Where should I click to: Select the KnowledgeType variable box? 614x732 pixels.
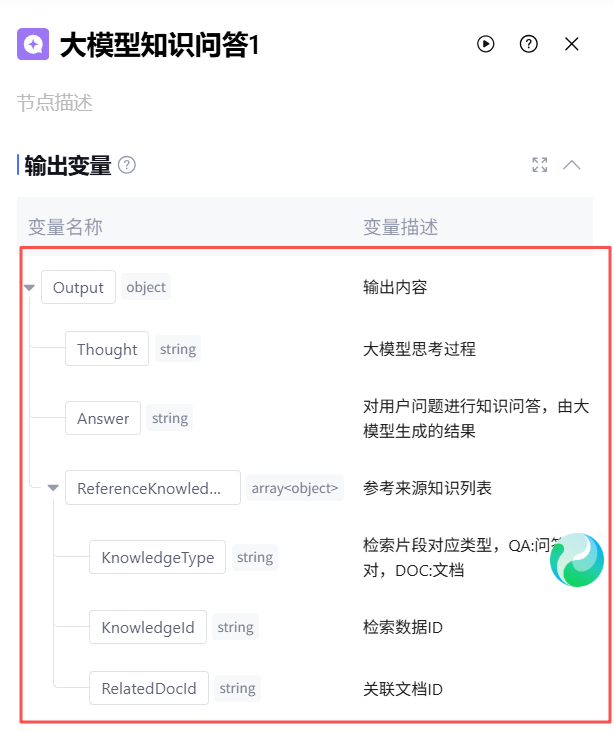157,557
